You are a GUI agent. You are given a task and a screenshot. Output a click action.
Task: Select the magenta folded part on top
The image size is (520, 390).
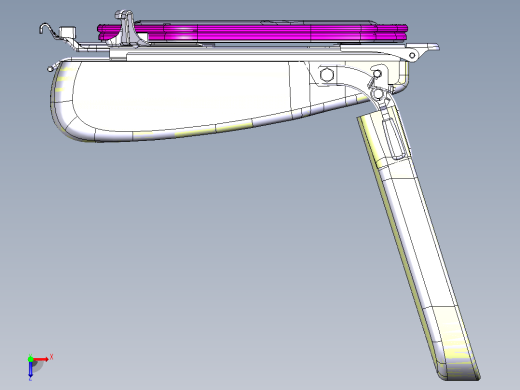(x=252, y=32)
